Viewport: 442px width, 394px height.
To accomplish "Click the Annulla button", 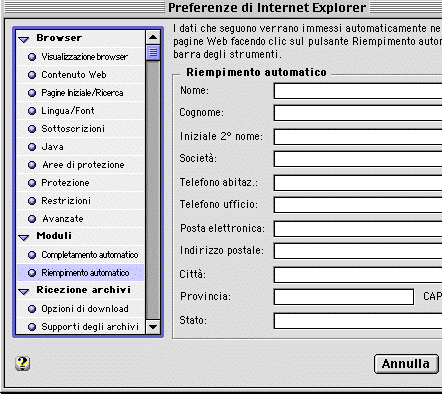I will point(406,364).
